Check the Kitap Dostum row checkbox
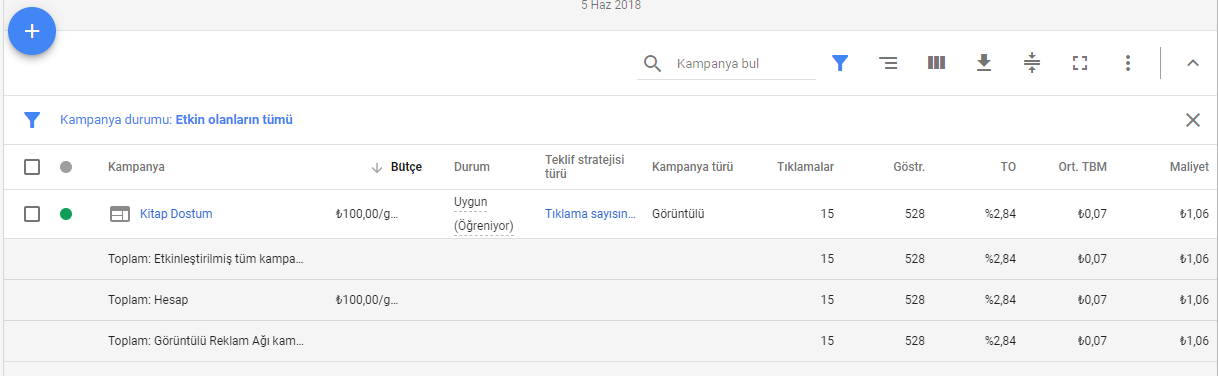This screenshot has height=376, width=1218. [x=32, y=214]
